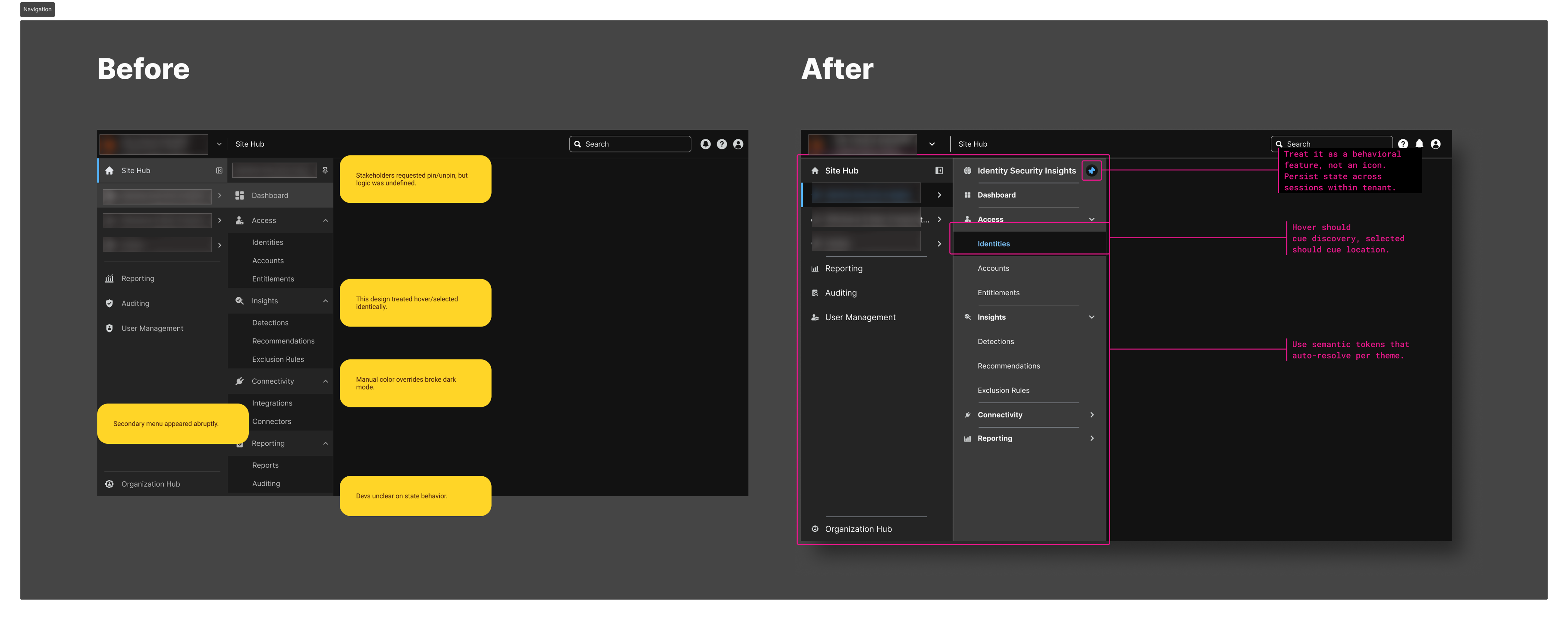Click the Connectivity icon in the After panel

click(968, 415)
